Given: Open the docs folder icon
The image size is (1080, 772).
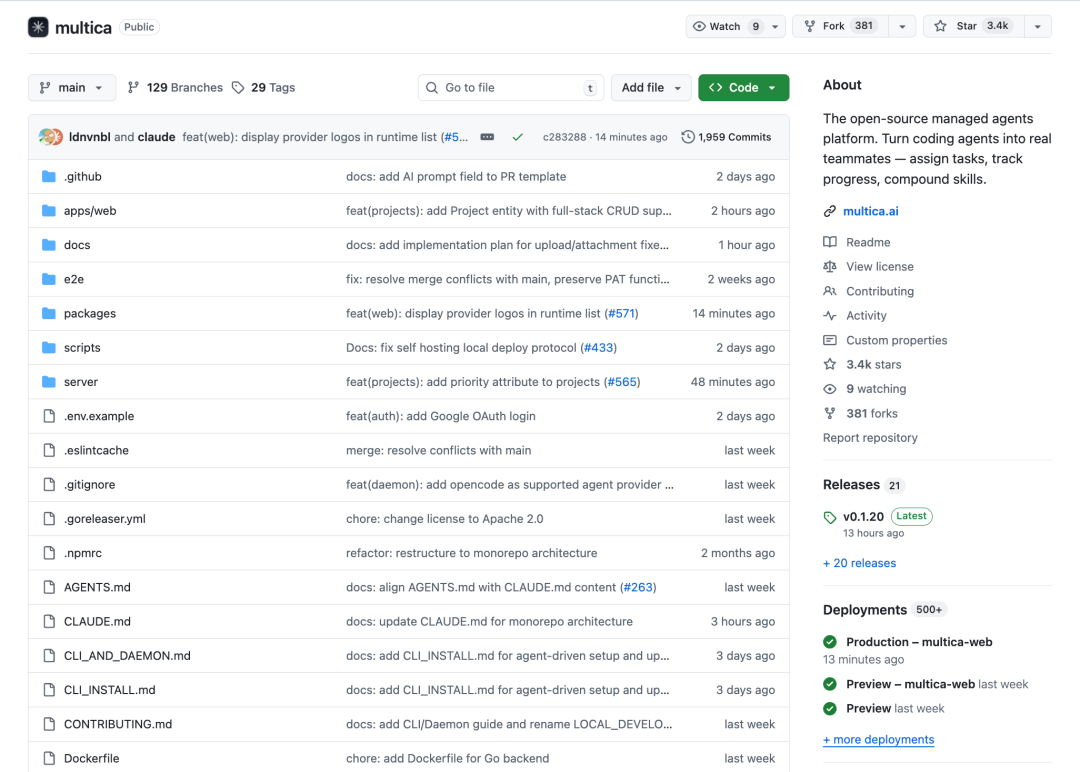Looking at the screenshot, I should 48,245.
